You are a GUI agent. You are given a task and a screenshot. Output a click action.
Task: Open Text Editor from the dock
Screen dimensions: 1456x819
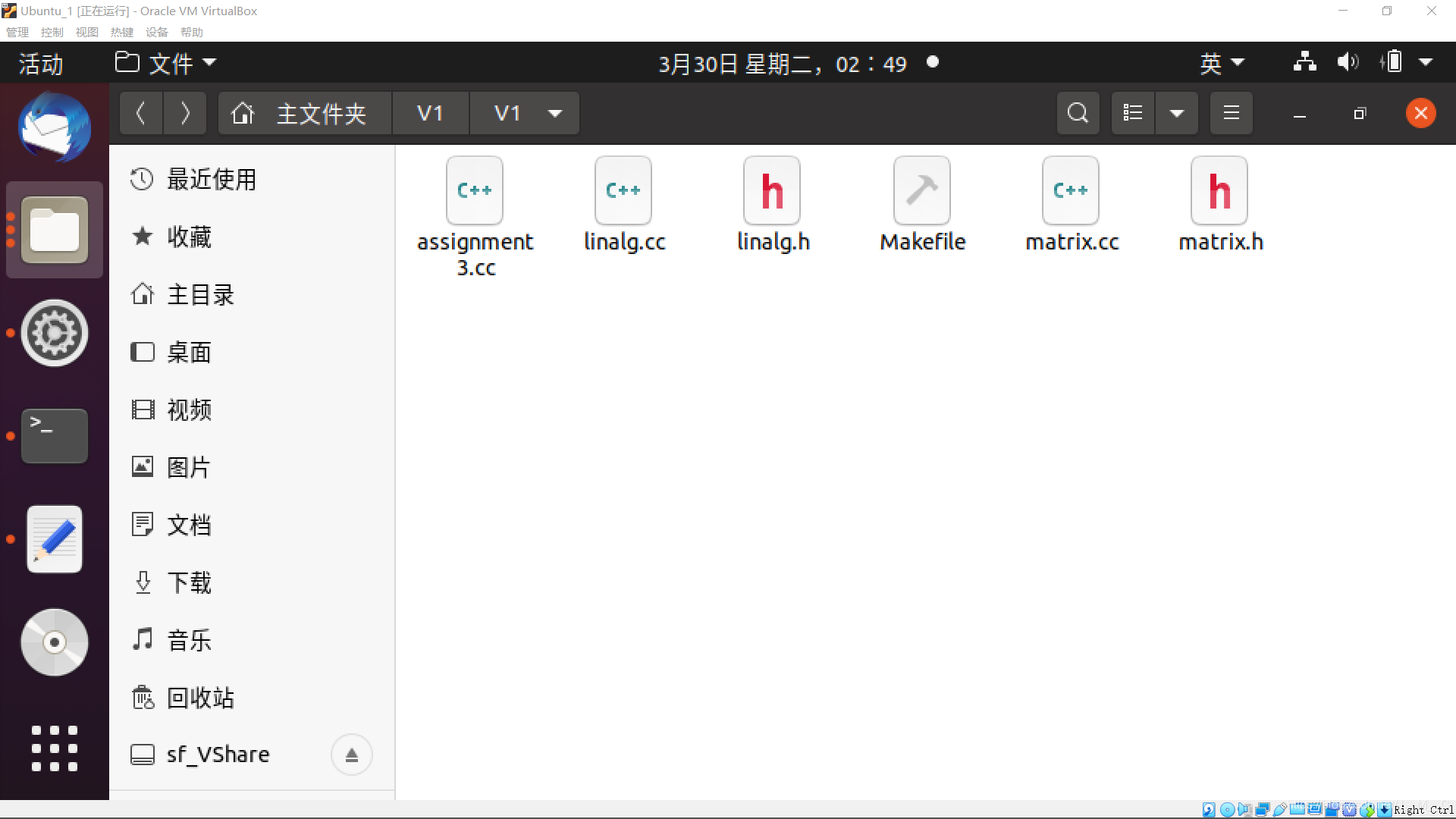55,539
